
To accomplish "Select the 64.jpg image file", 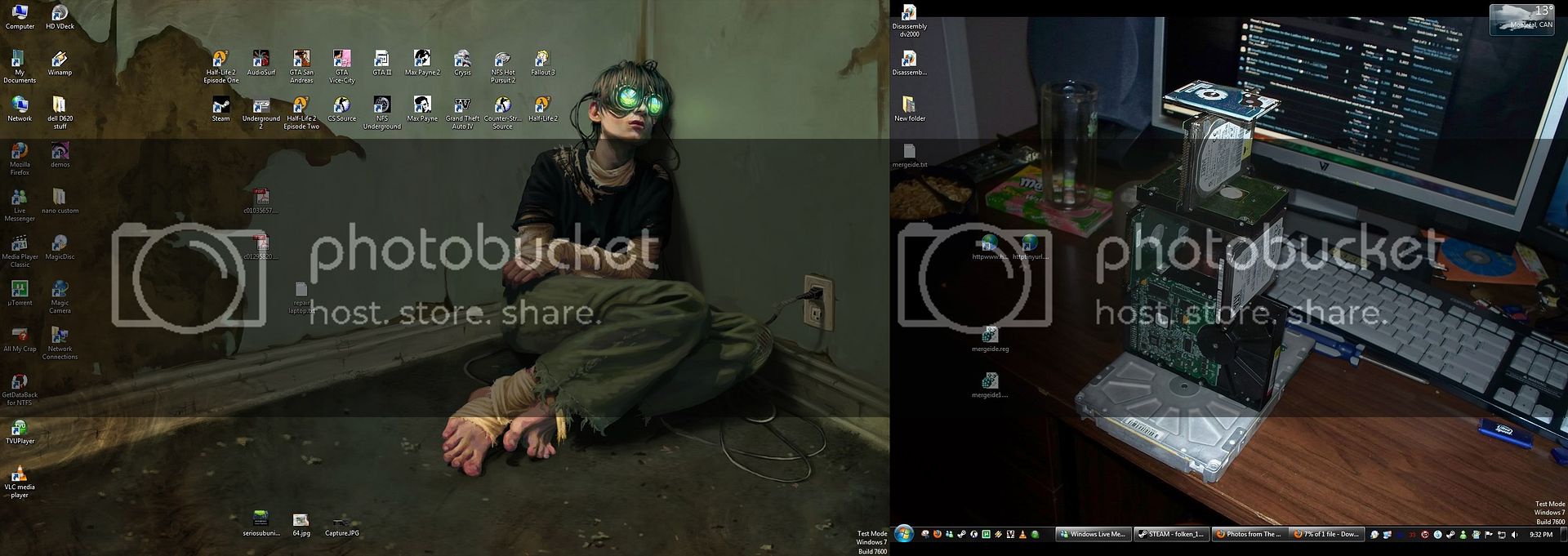I will pyautogui.click(x=301, y=523).
